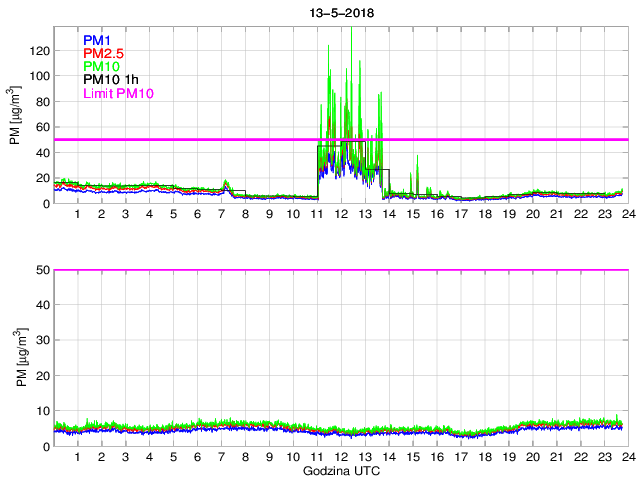Select the blue PM1 legend entry
Viewport: 640px width, 480px height.
pos(98,40)
